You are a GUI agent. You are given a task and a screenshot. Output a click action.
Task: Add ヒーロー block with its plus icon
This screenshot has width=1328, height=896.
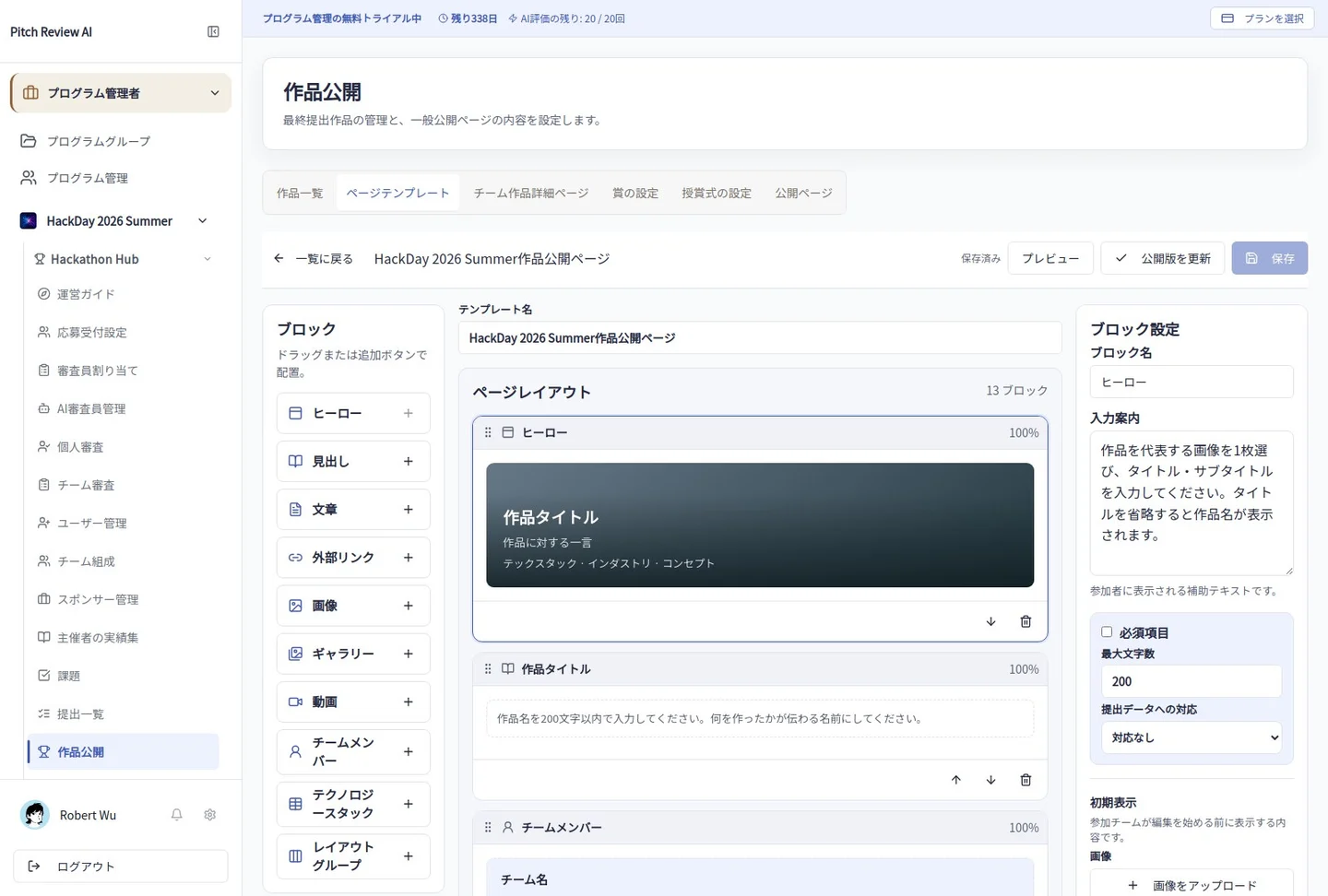[409, 414]
